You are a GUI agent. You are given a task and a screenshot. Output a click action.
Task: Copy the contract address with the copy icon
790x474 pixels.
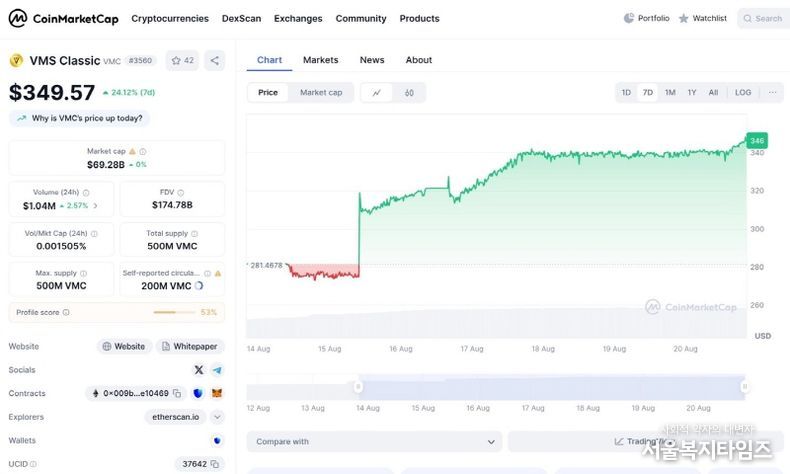click(x=177, y=393)
